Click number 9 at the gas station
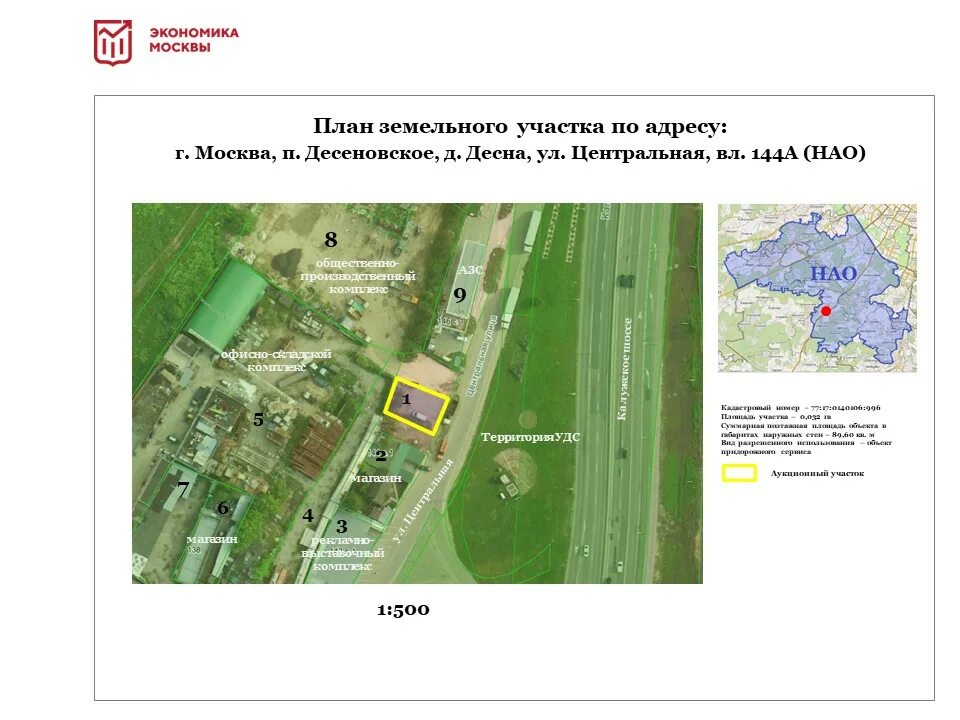The width and height of the screenshot is (960, 720). (x=460, y=294)
